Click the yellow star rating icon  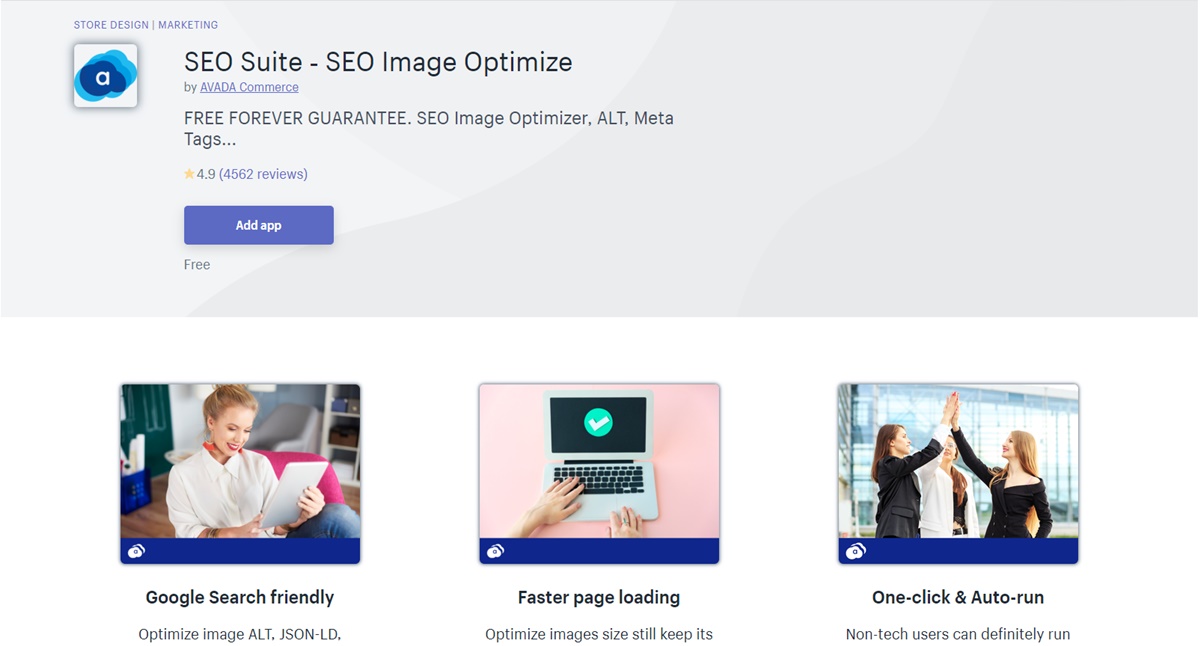pyautogui.click(x=189, y=174)
